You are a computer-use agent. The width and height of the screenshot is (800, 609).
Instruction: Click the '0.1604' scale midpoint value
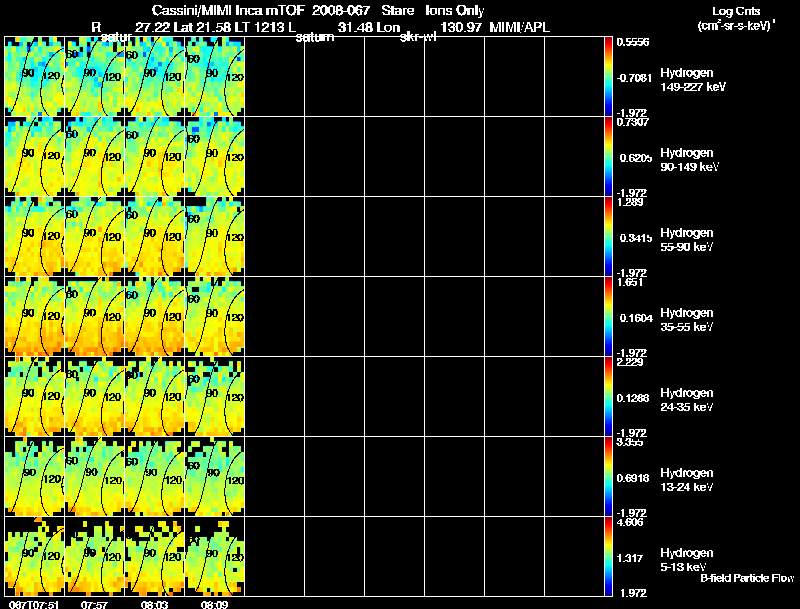(x=636, y=318)
